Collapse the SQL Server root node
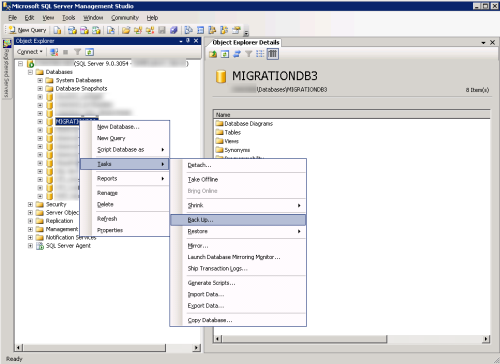 pyautogui.click(x=21, y=63)
